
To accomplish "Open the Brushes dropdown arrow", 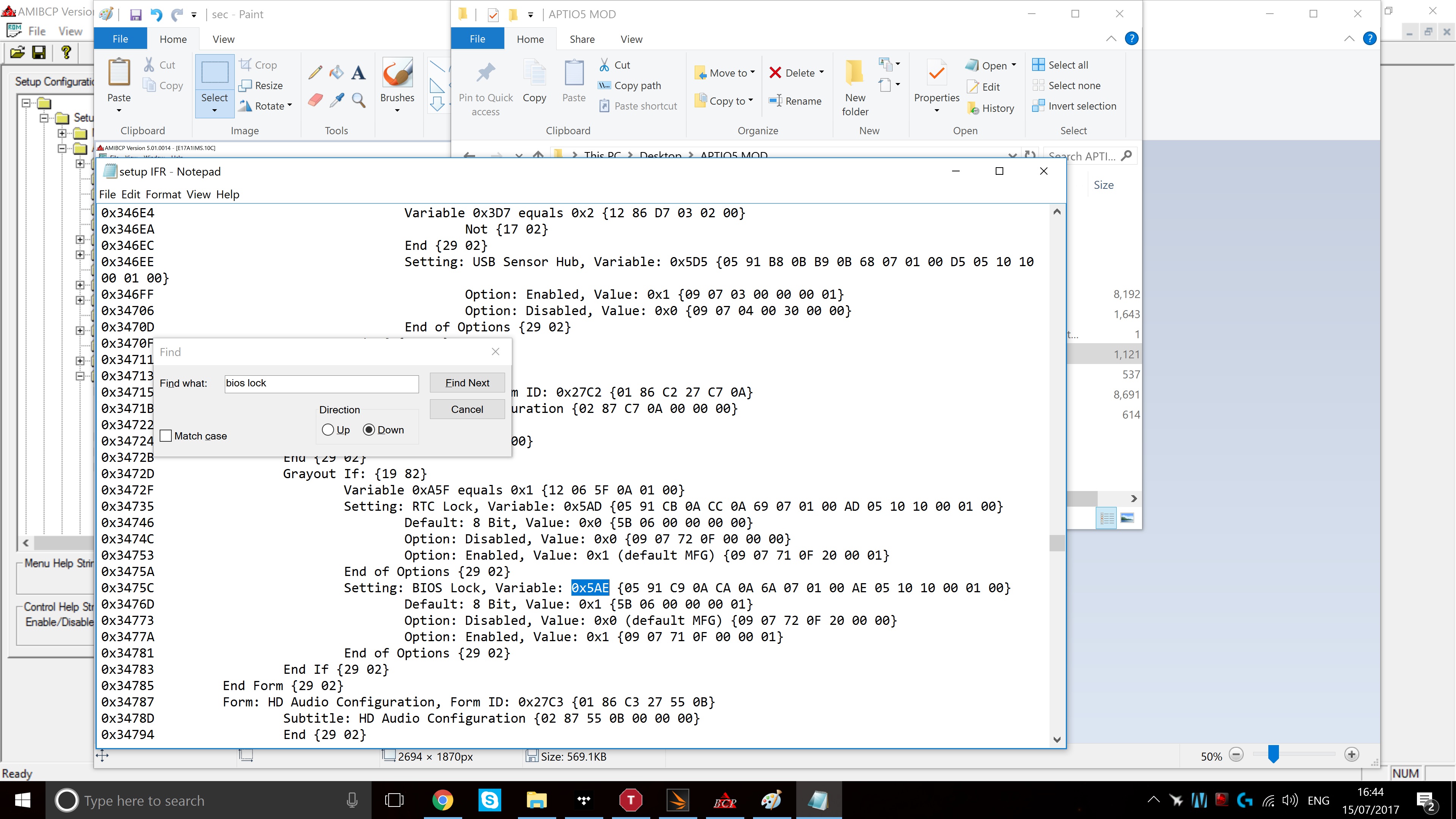I will coord(397,110).
